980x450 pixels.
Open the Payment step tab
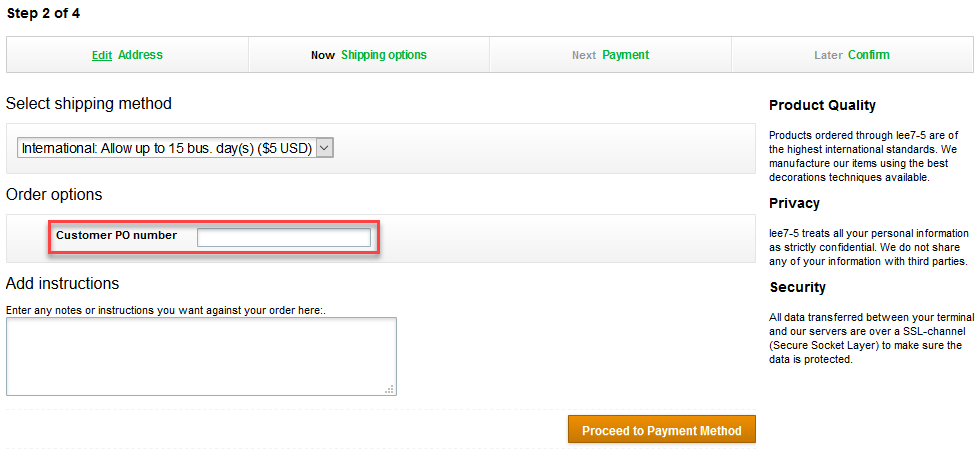[x=625, y=55]
